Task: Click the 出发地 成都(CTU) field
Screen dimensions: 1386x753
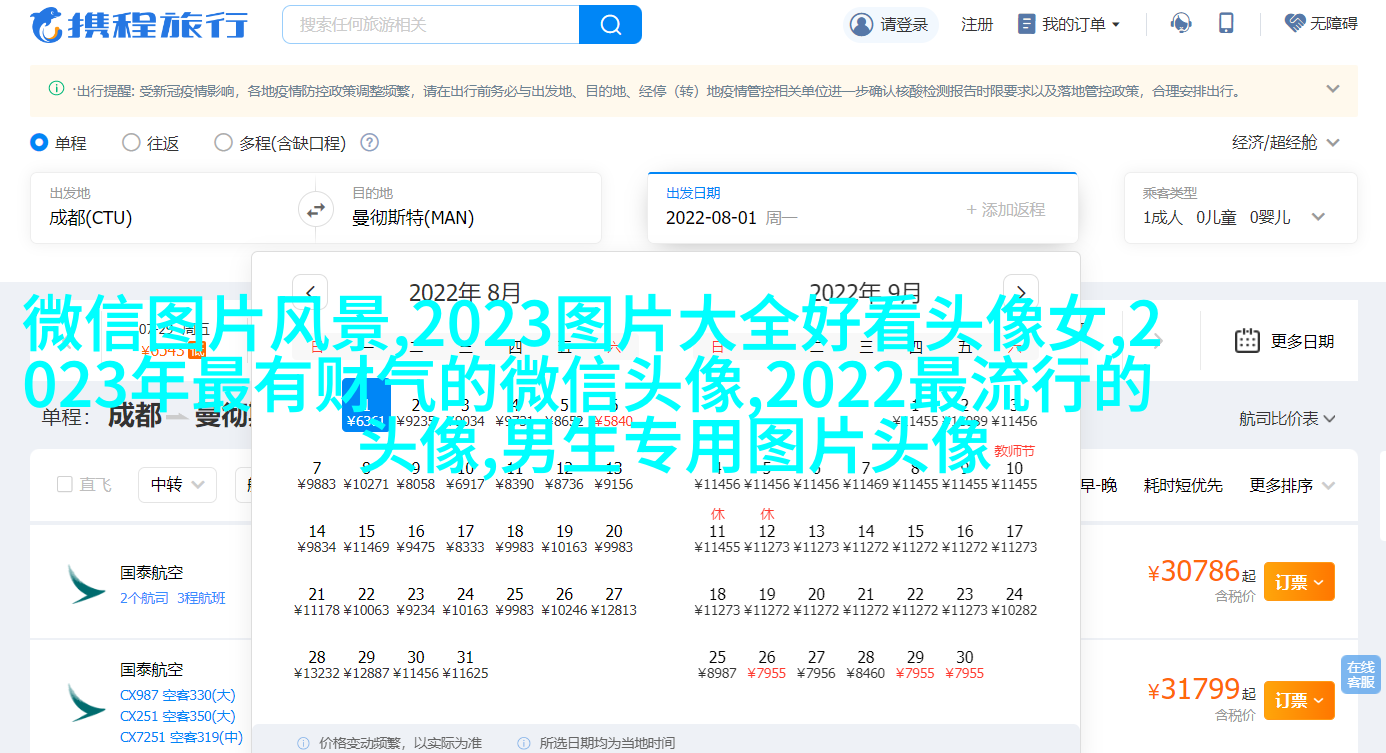Action: pyautogui.click(x=167, y=208)
